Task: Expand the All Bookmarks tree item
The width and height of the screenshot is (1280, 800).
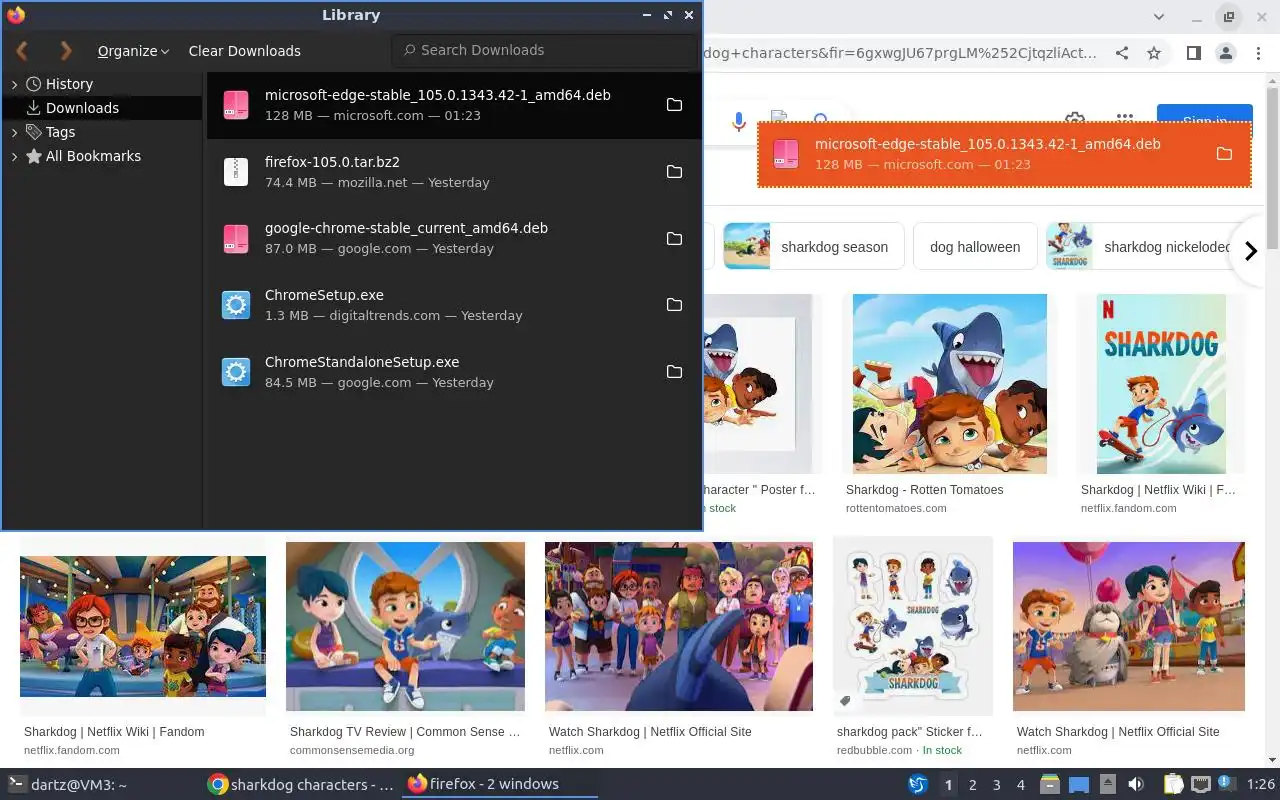Action: (x=14, y=156)
